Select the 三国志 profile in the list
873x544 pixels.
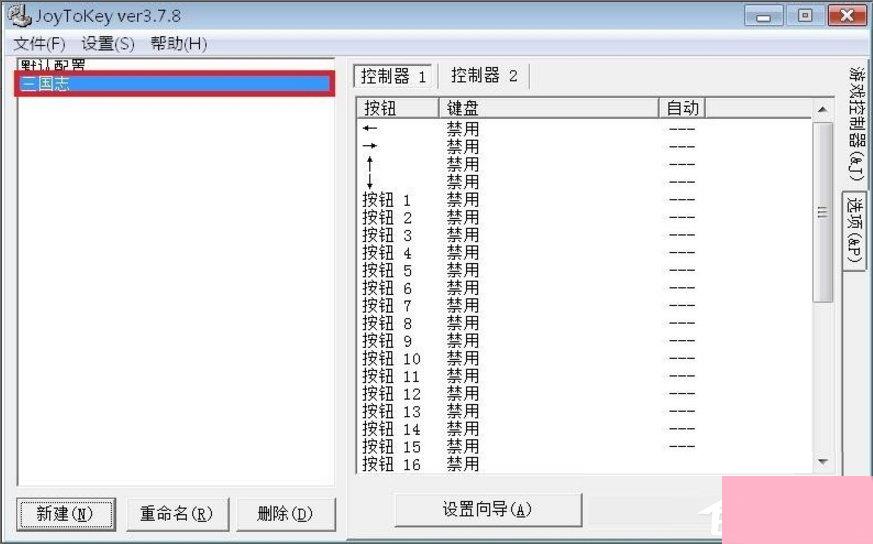tap(175, 84)
